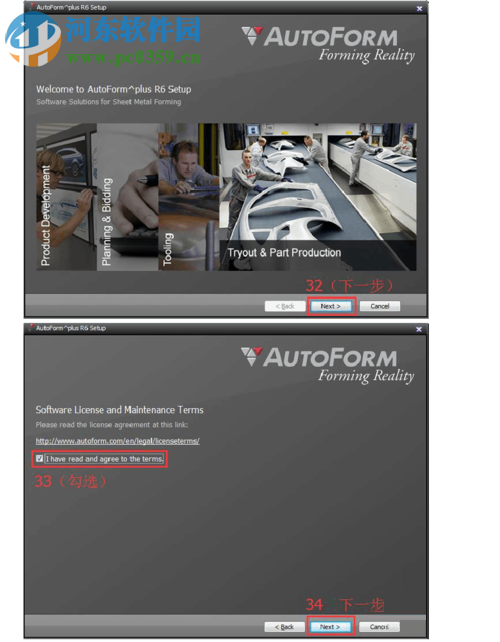Open the autoform.com license terms link

click(x=118, y=441)
